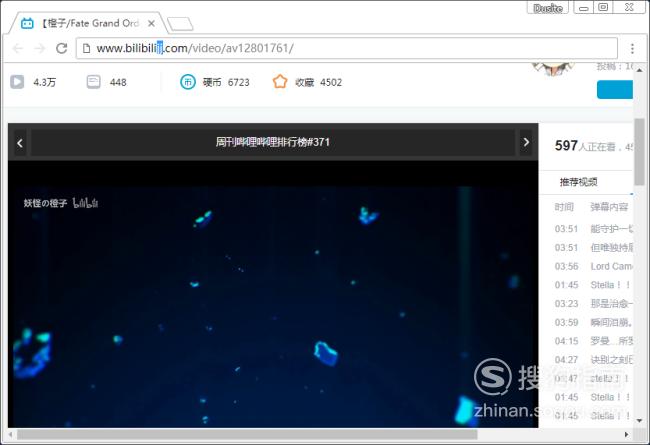Click the coin icon next to 硬币
The image size is (650, 445).
tap(188, 82)
